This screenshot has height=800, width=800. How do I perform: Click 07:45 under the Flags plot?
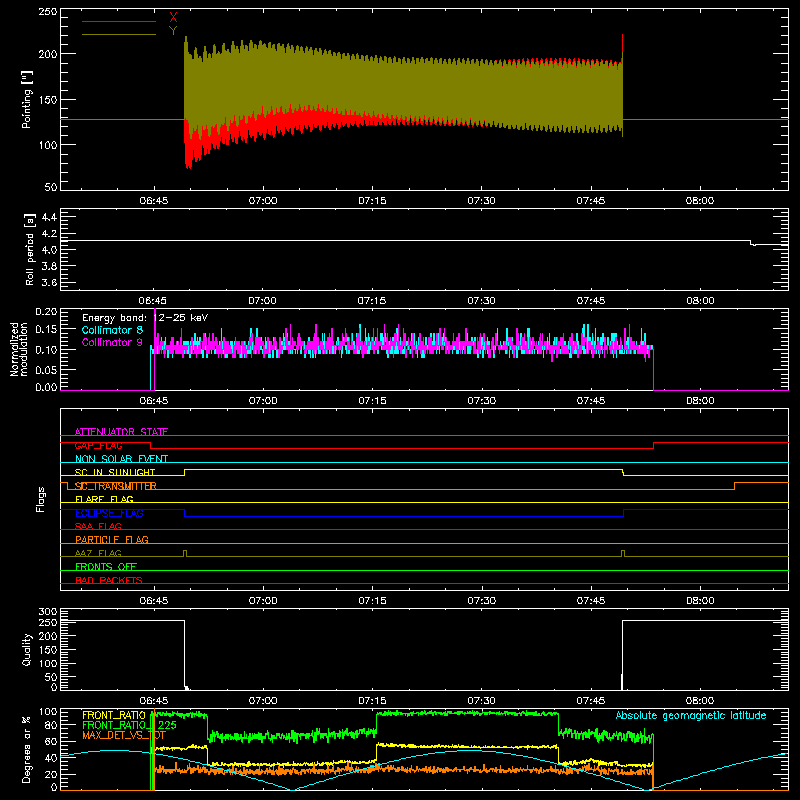[590, 601]
